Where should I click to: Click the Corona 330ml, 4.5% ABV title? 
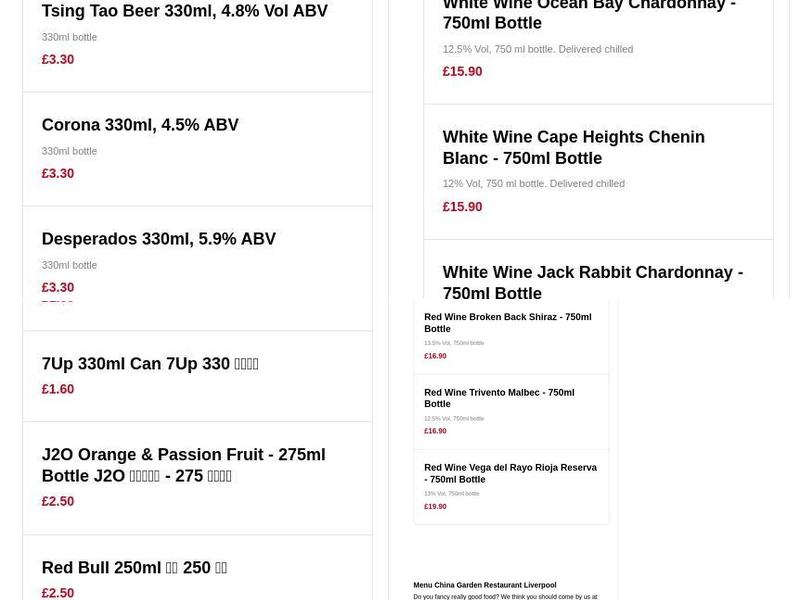[x=140, y=125]
